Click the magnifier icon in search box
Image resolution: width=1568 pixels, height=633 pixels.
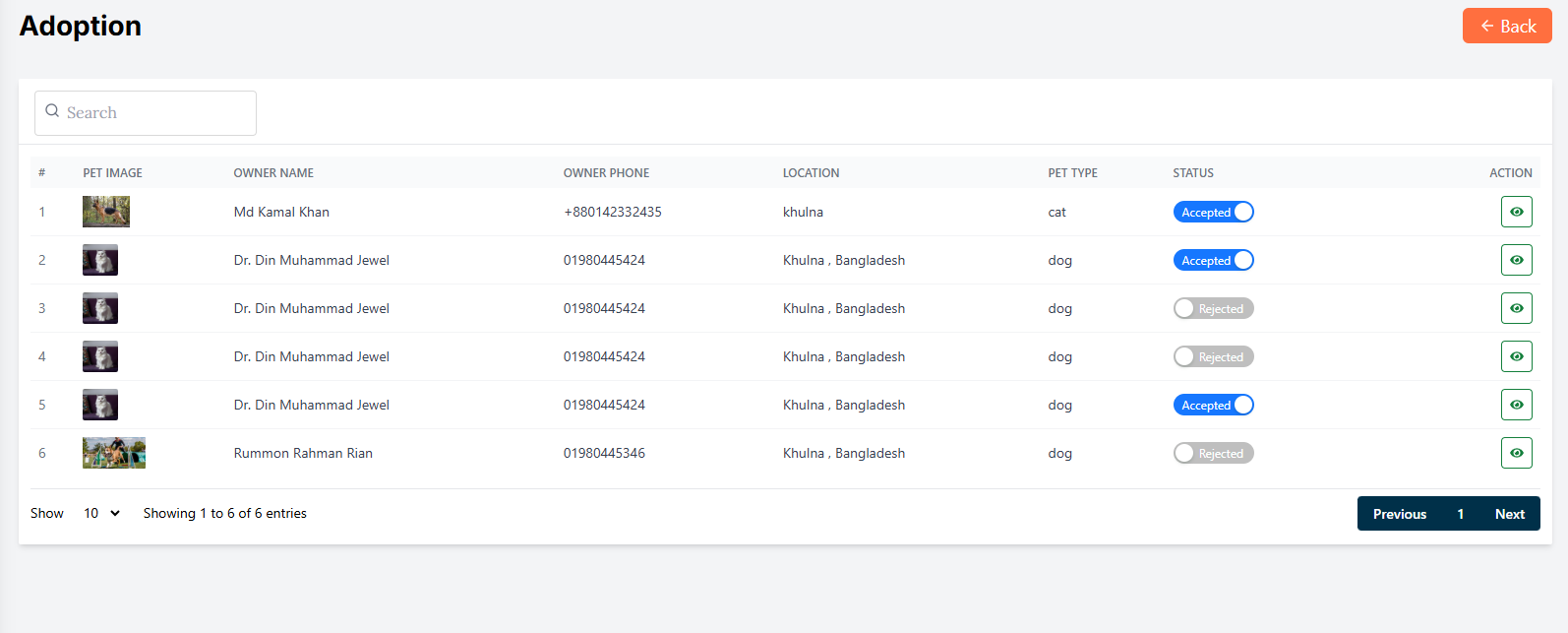52,111
